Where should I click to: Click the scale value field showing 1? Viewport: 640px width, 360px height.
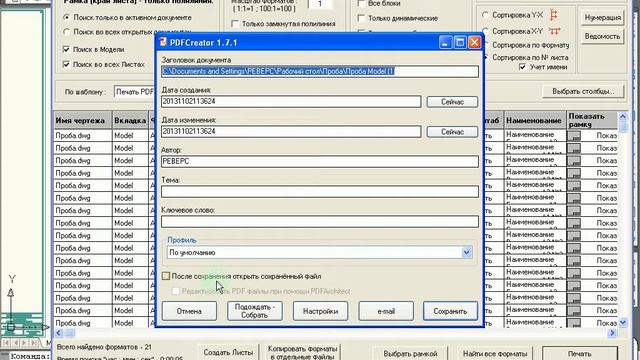(320, 4)
